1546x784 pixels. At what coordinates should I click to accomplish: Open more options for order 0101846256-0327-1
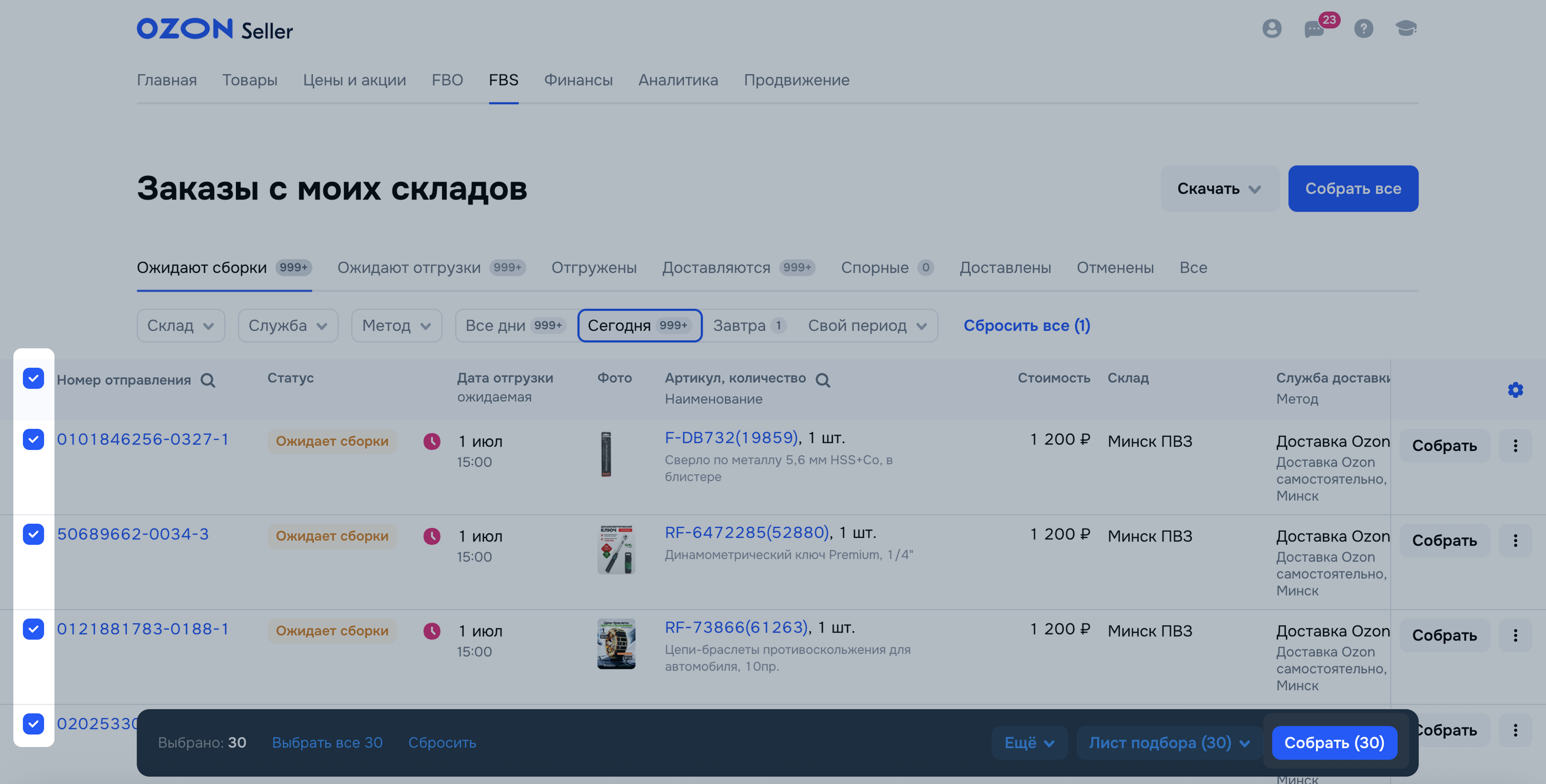click(x=1515, y=445)
